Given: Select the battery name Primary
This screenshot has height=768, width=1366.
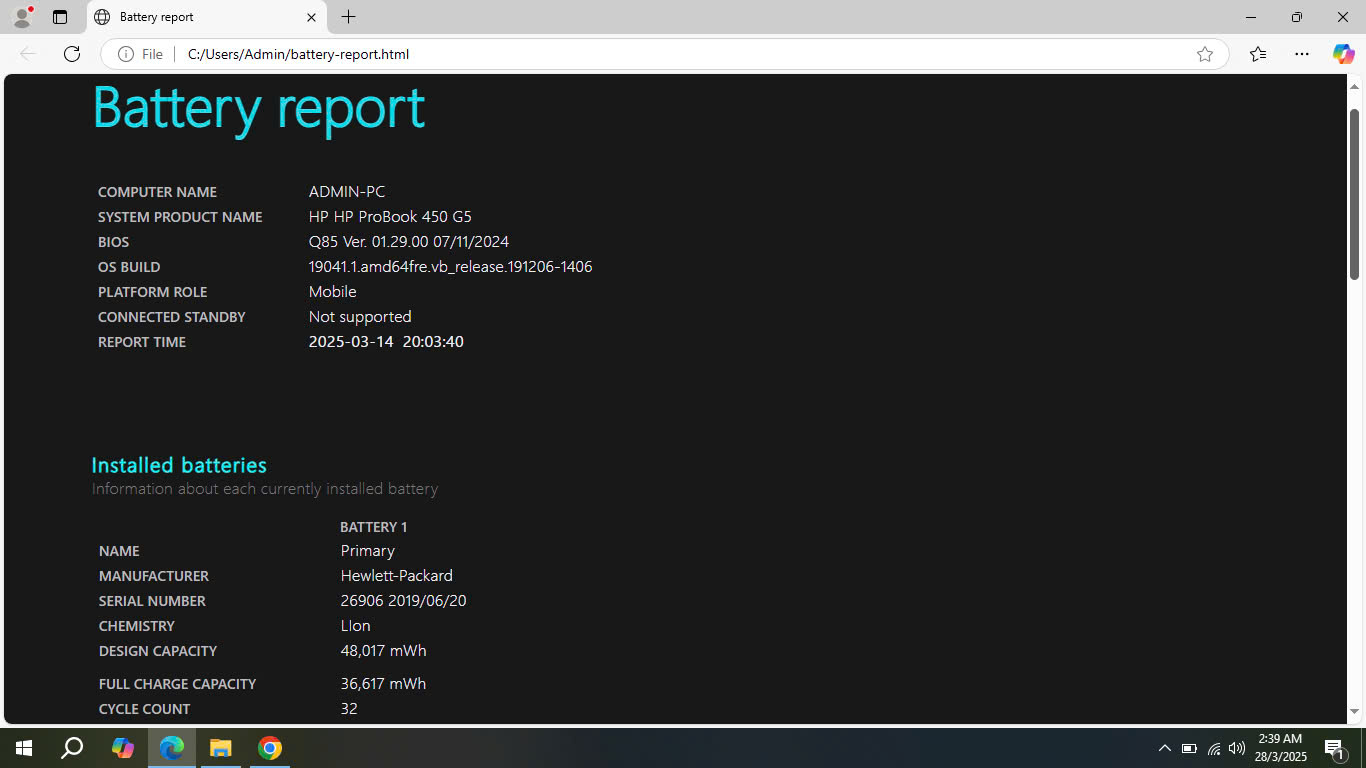Looking at the screenshot, I should tap(368, 551).
